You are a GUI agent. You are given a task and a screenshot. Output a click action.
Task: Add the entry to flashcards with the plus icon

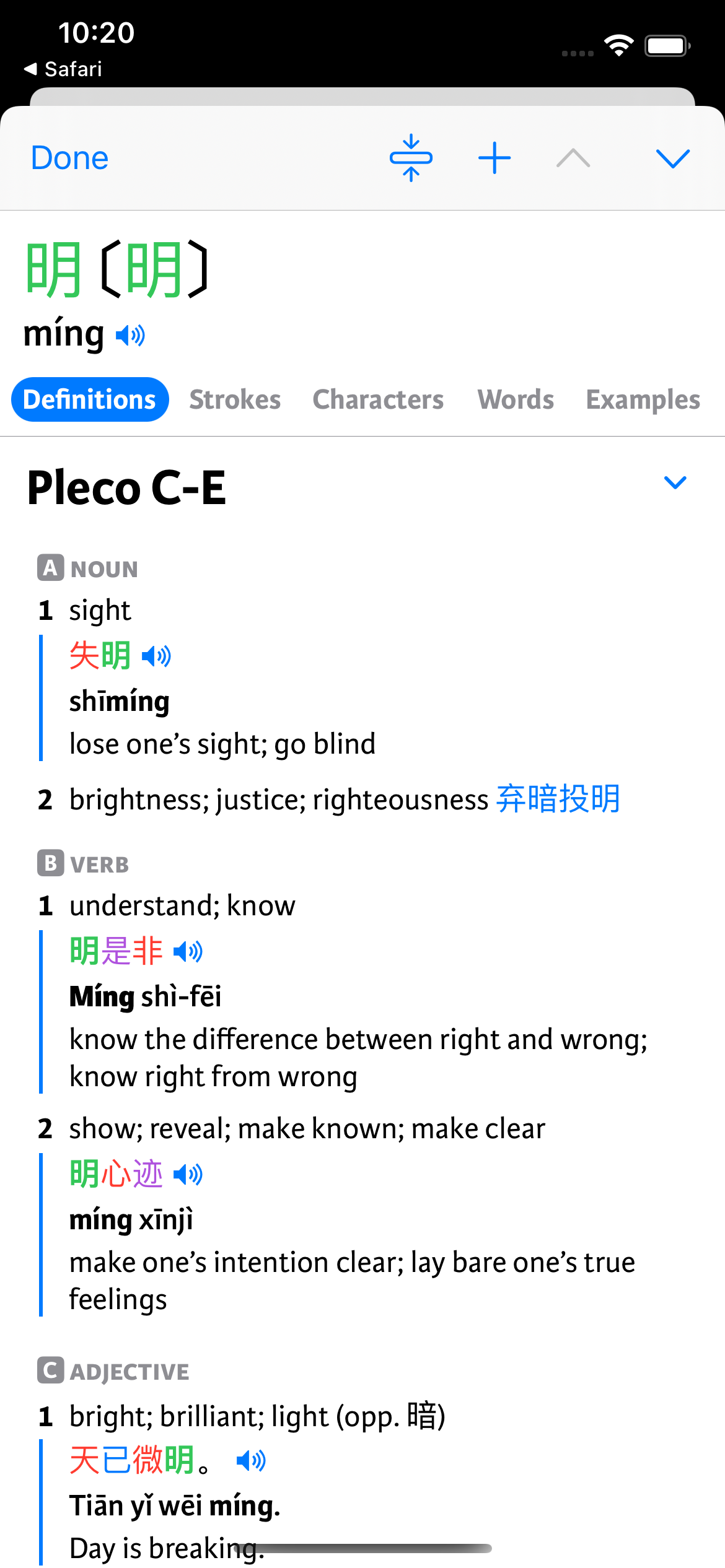coord(494,158)
